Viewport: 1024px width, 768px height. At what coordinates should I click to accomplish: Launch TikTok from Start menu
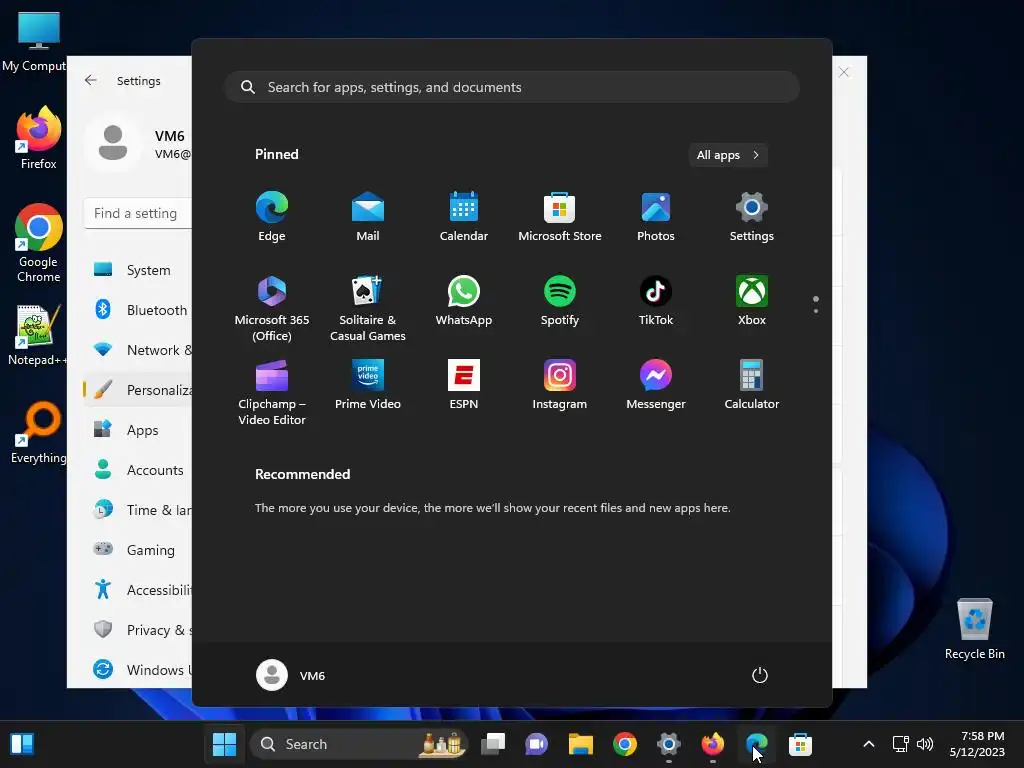(x=656, y=300)
